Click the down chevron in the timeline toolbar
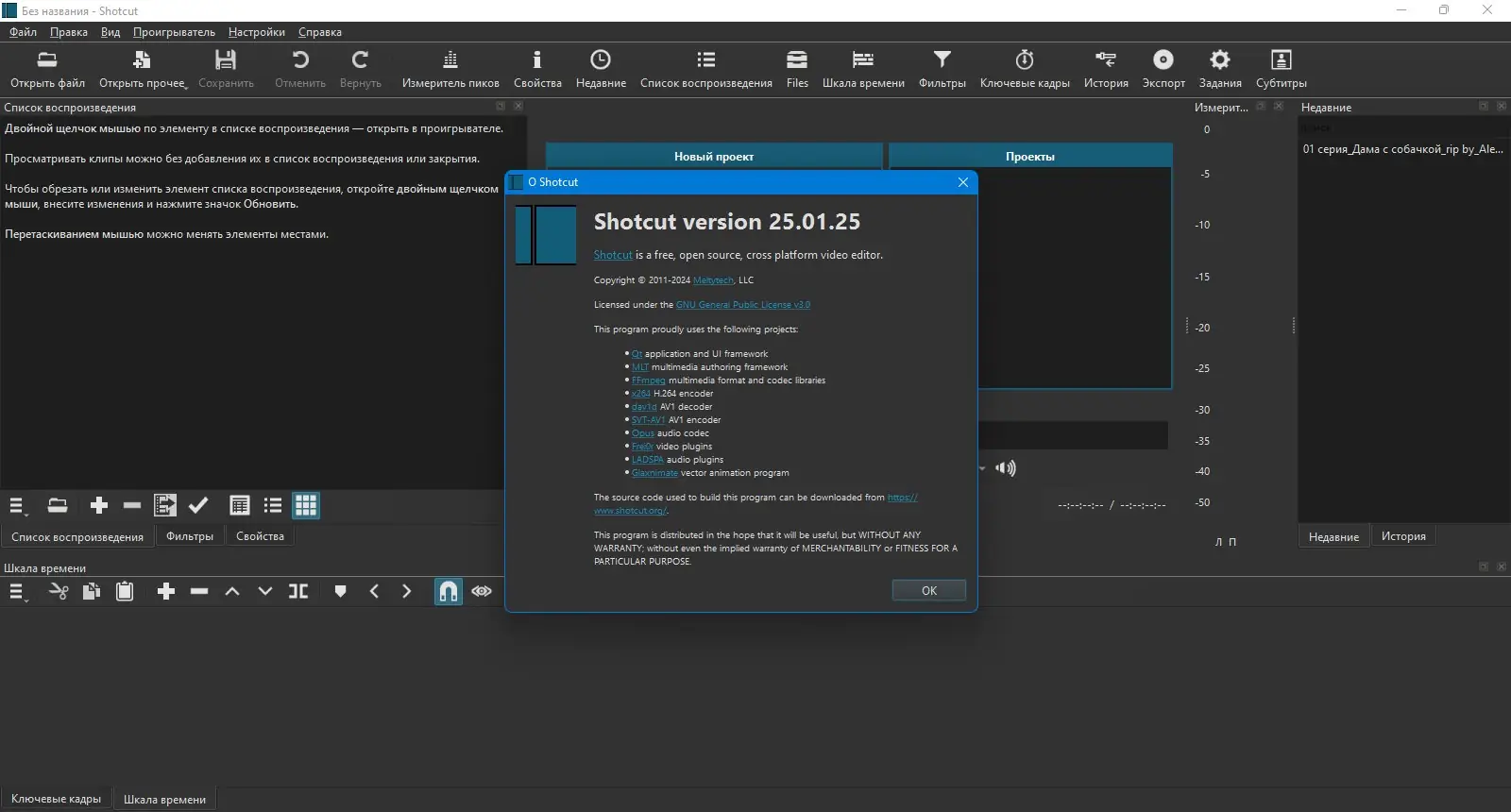Viewport: 1511px width, 812px height. (x=265, y=592)
